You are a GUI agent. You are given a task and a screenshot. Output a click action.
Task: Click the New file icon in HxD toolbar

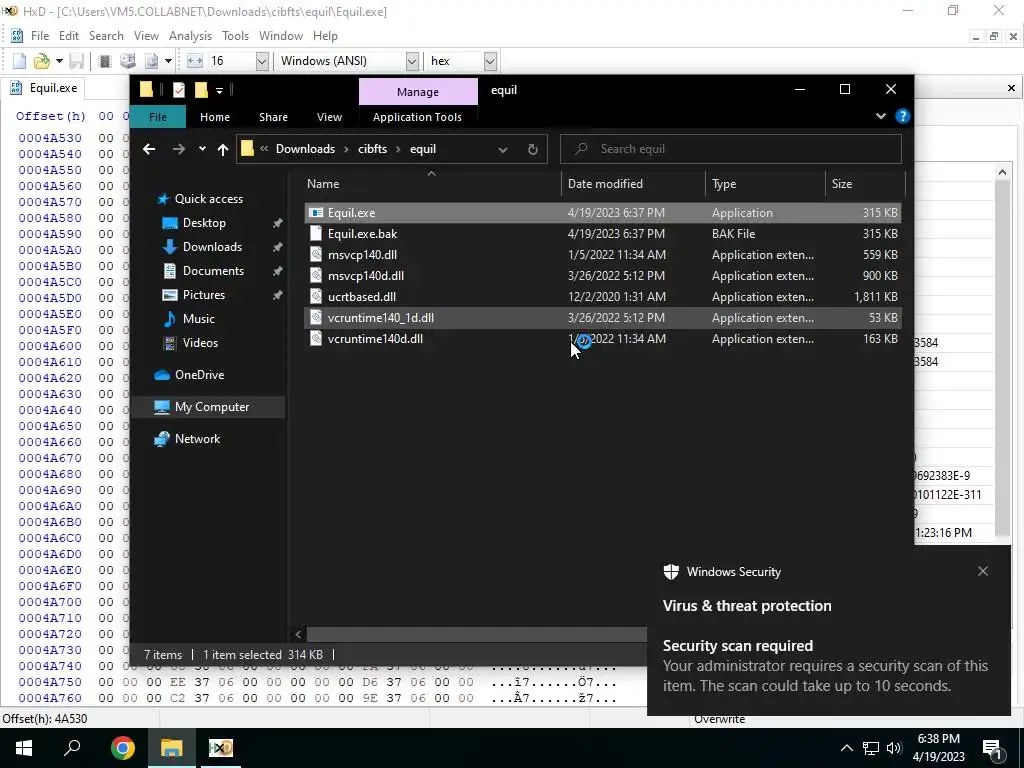pos(20,61)
